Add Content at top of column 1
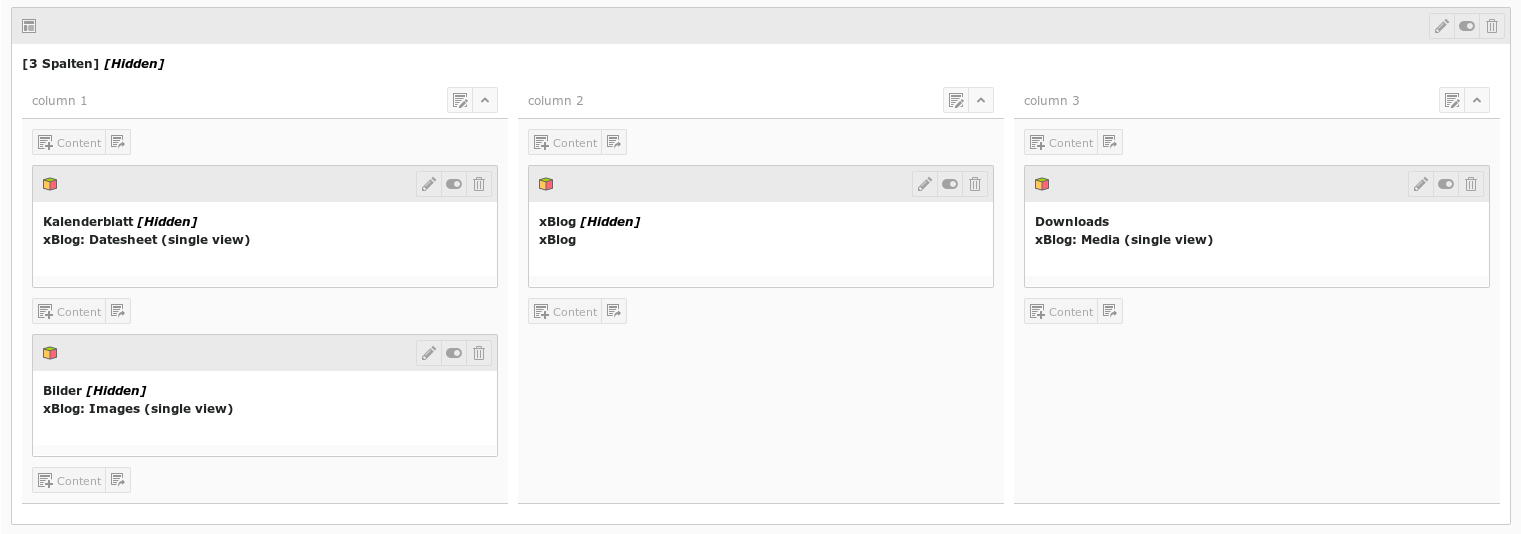This screenshot has height=534, width=1521. click(69, 142)
